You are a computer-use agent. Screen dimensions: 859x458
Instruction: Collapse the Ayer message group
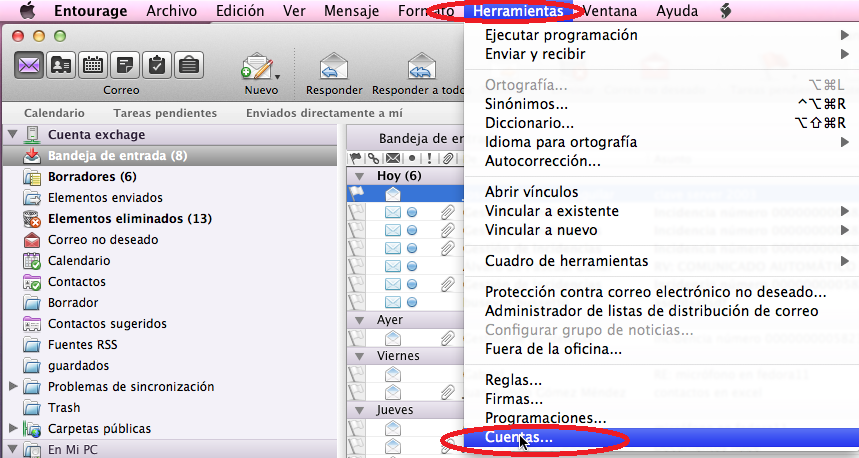[x=359, y=320]
